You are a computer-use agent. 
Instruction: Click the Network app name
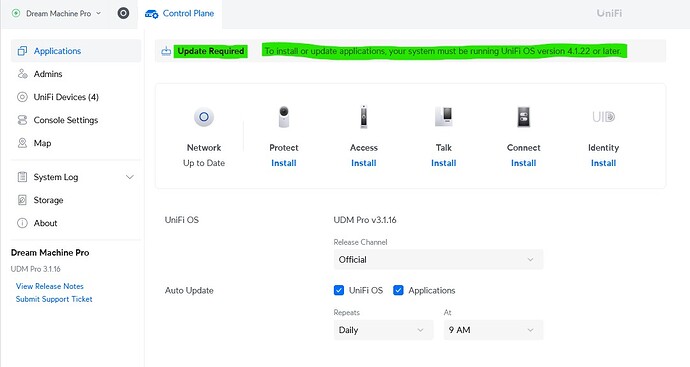(204, 148)
